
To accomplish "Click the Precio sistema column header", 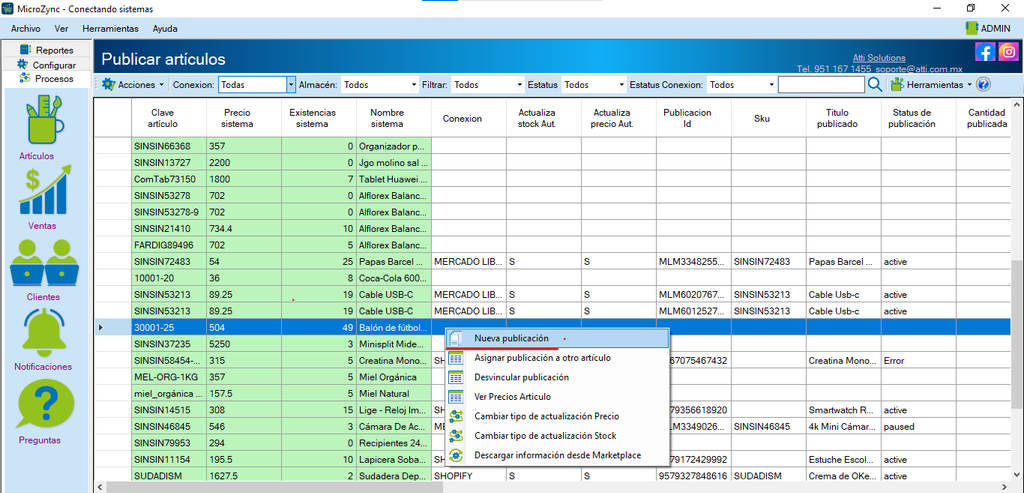I will click(x=244, y=118).
